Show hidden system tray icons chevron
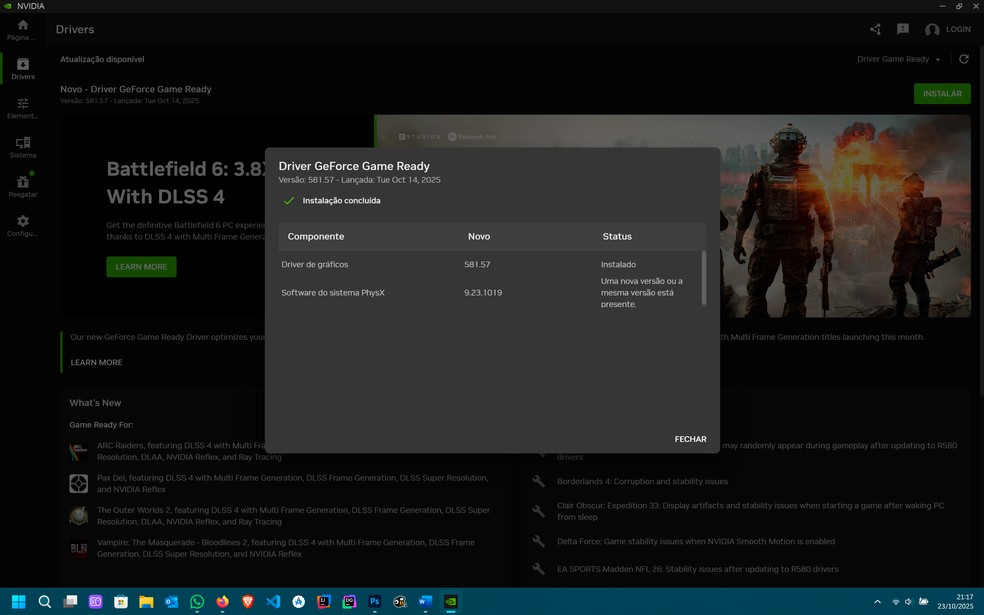Image resolution: width=984 pixels, height=615 pixels. (877, 602)
